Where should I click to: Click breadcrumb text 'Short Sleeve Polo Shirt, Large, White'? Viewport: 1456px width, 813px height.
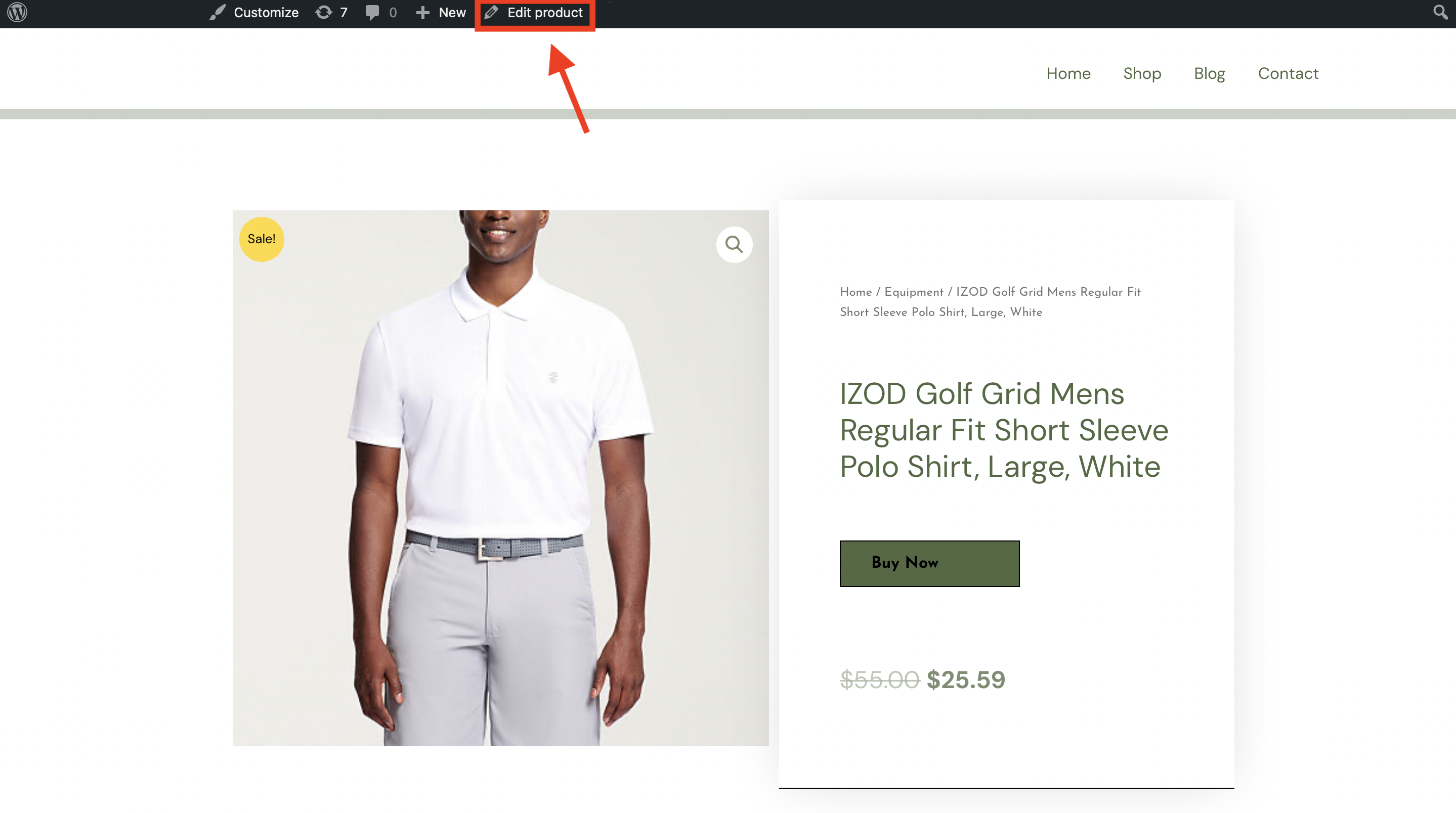[940, 312]
